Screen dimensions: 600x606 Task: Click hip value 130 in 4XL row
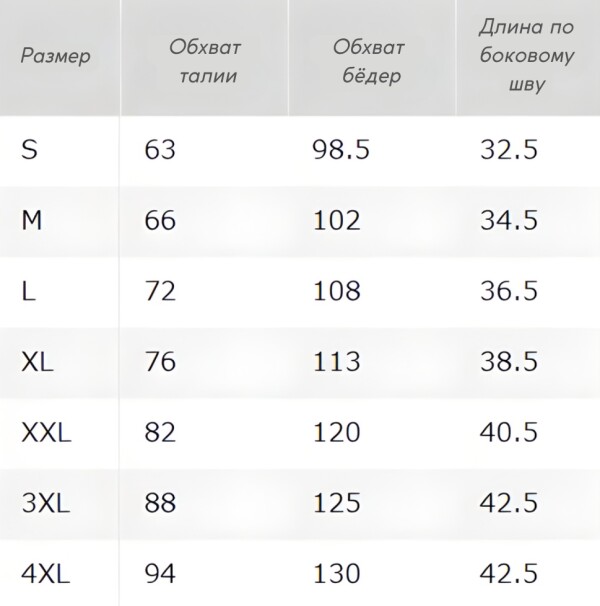pos(336,574)
